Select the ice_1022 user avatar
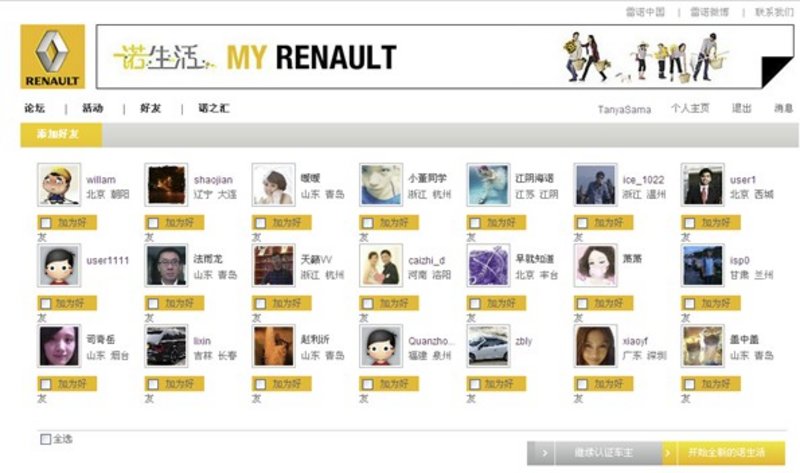The height and width of the screenshot is (473, 800). coord(595,185)
